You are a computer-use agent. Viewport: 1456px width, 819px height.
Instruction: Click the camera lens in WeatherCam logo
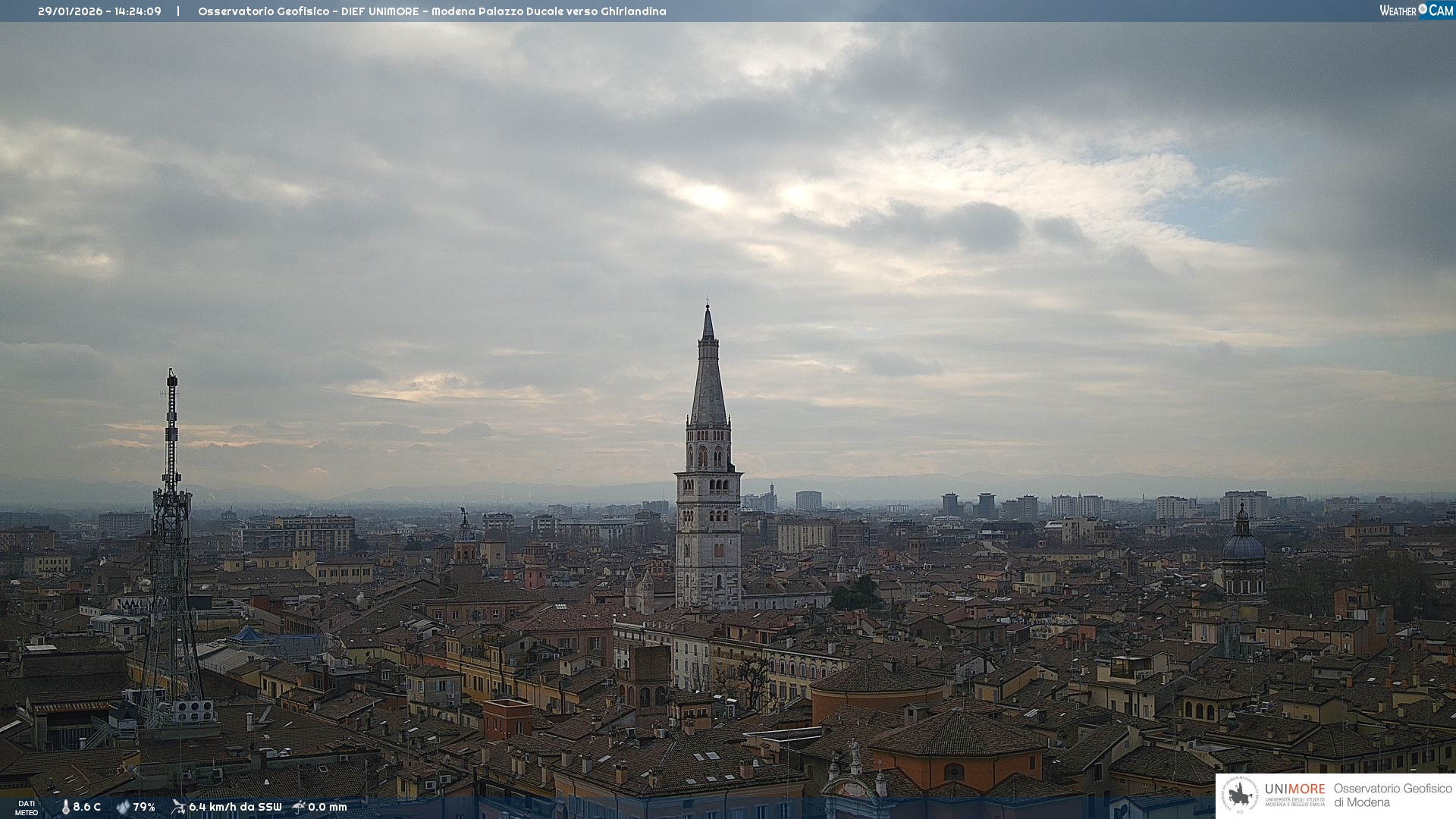pos(1423,9)
